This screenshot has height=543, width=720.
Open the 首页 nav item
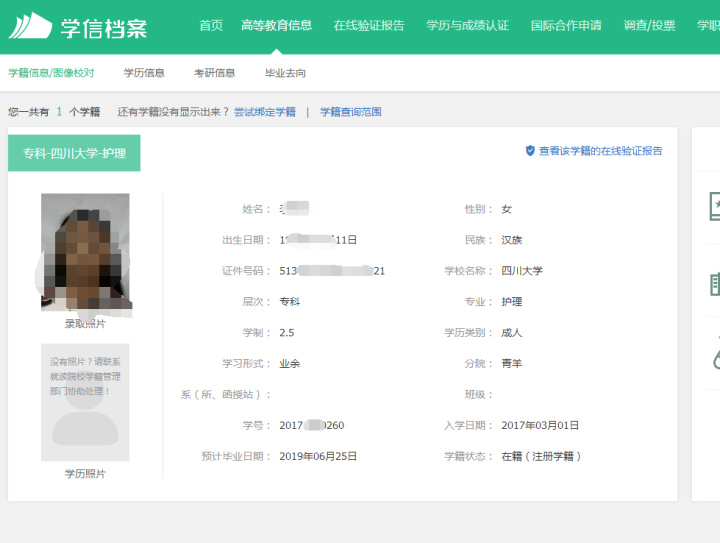coord(211,25)
